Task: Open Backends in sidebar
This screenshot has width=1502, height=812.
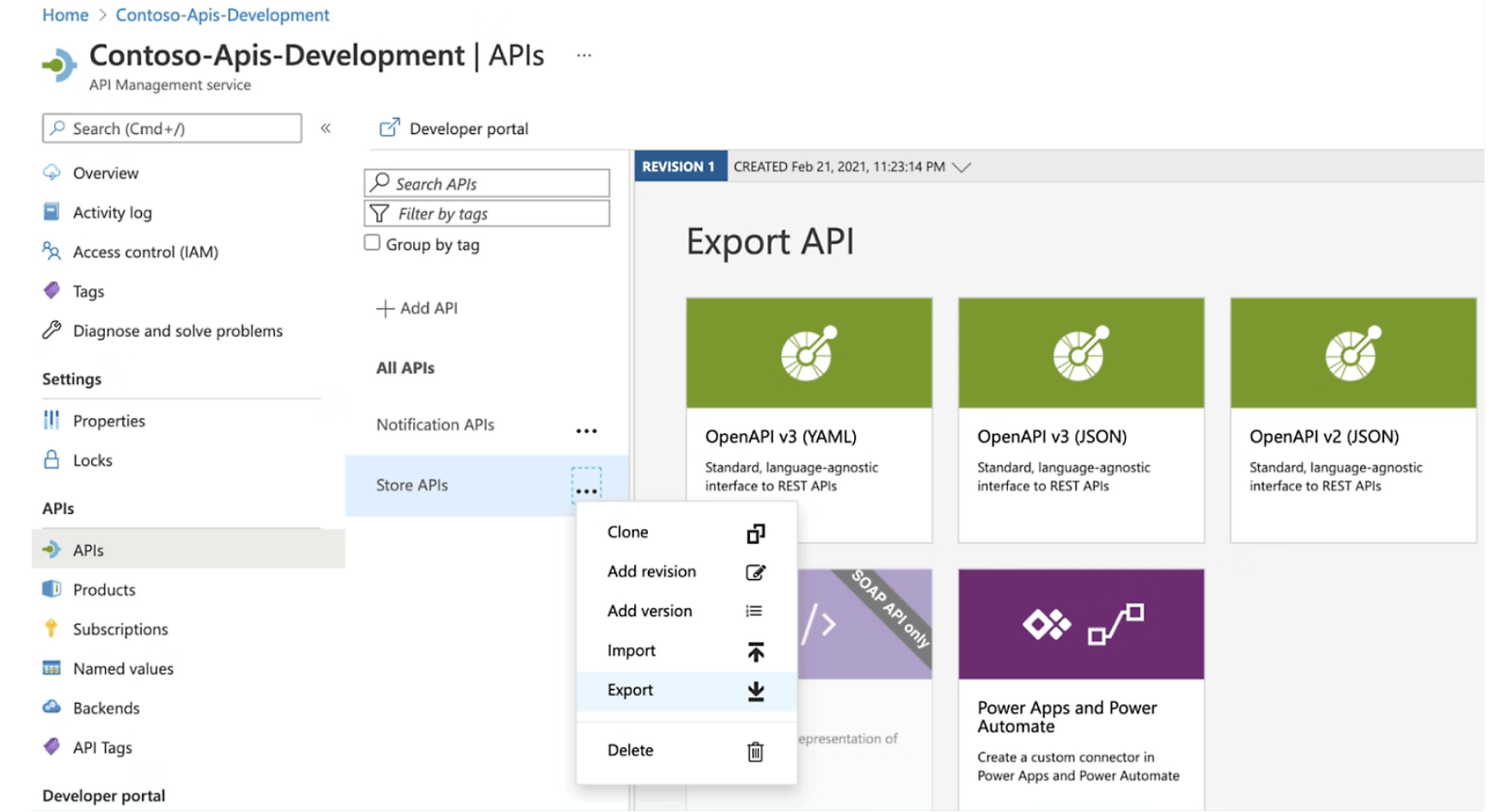Action: [x=107, y=708]
